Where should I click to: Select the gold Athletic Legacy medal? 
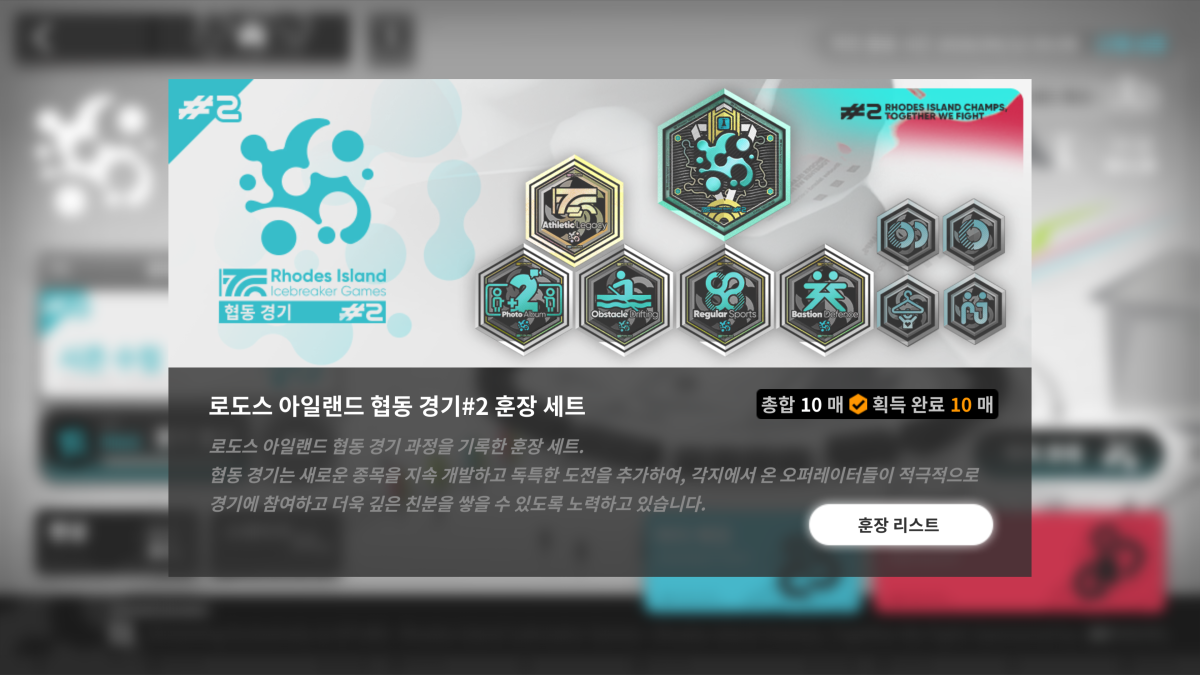[574, 211]
